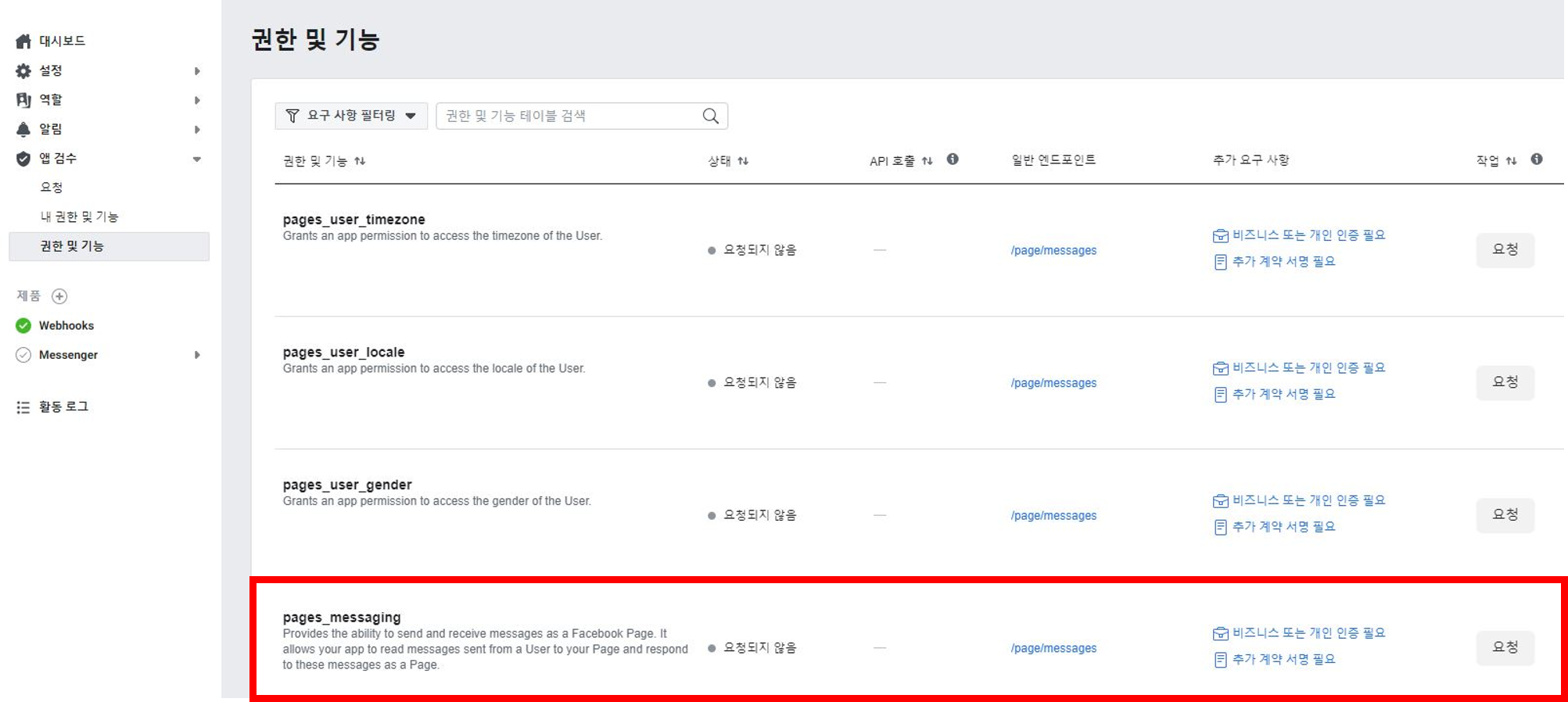Collapse the 앱 검수 section
Viewport: 1568px width, 702px height.
[x=196, y=159]
